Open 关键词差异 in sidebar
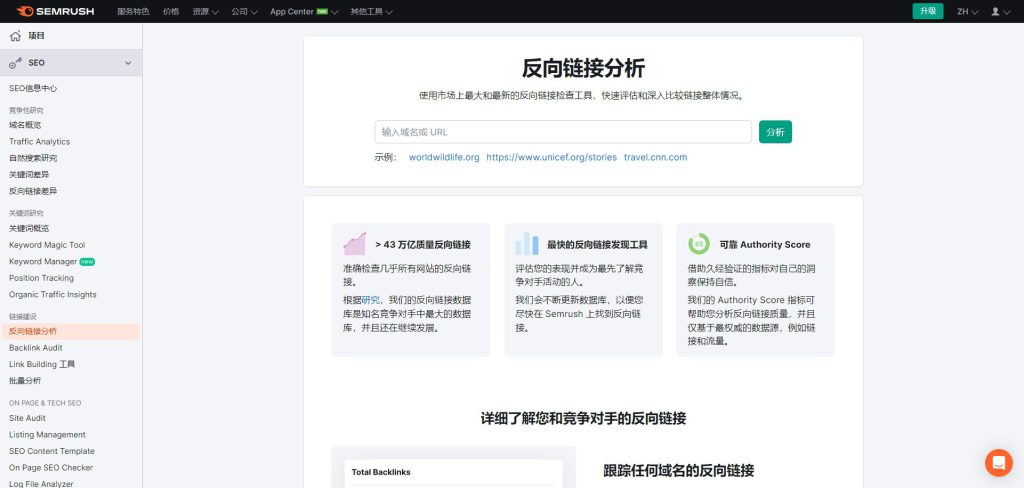 click(29, 174)
